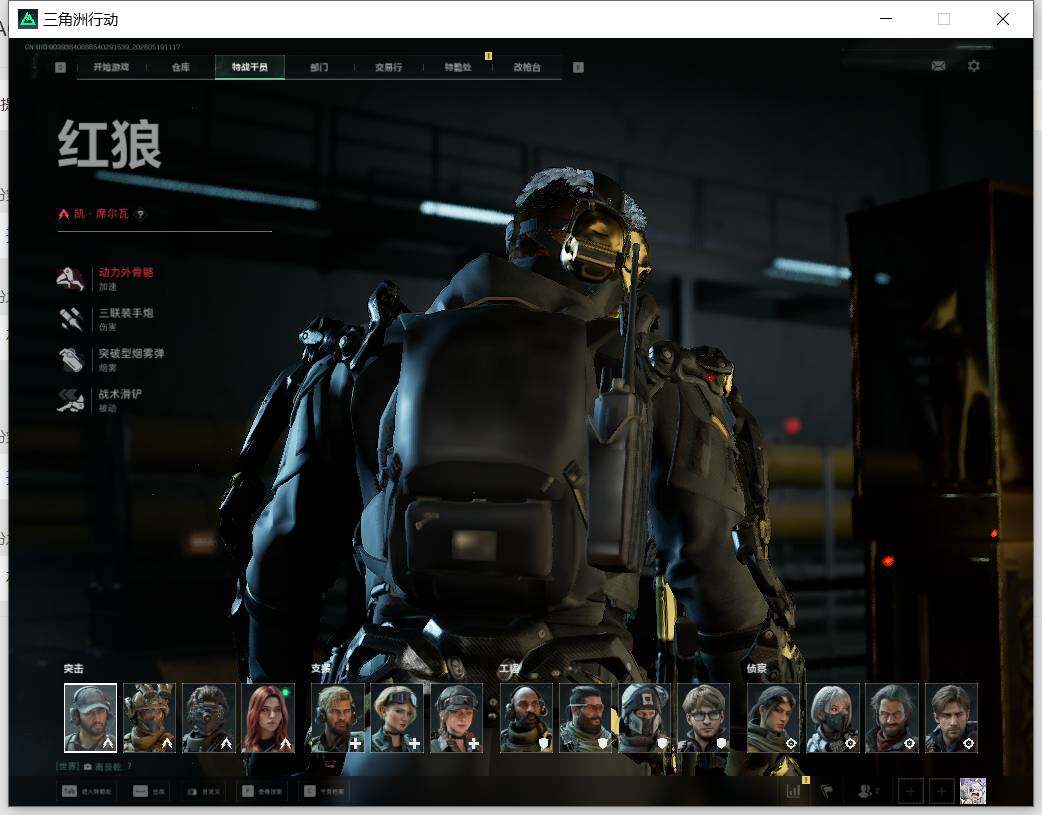
Task: Click the 三联装手炮 skill name
Action: [x=126, y=313]
